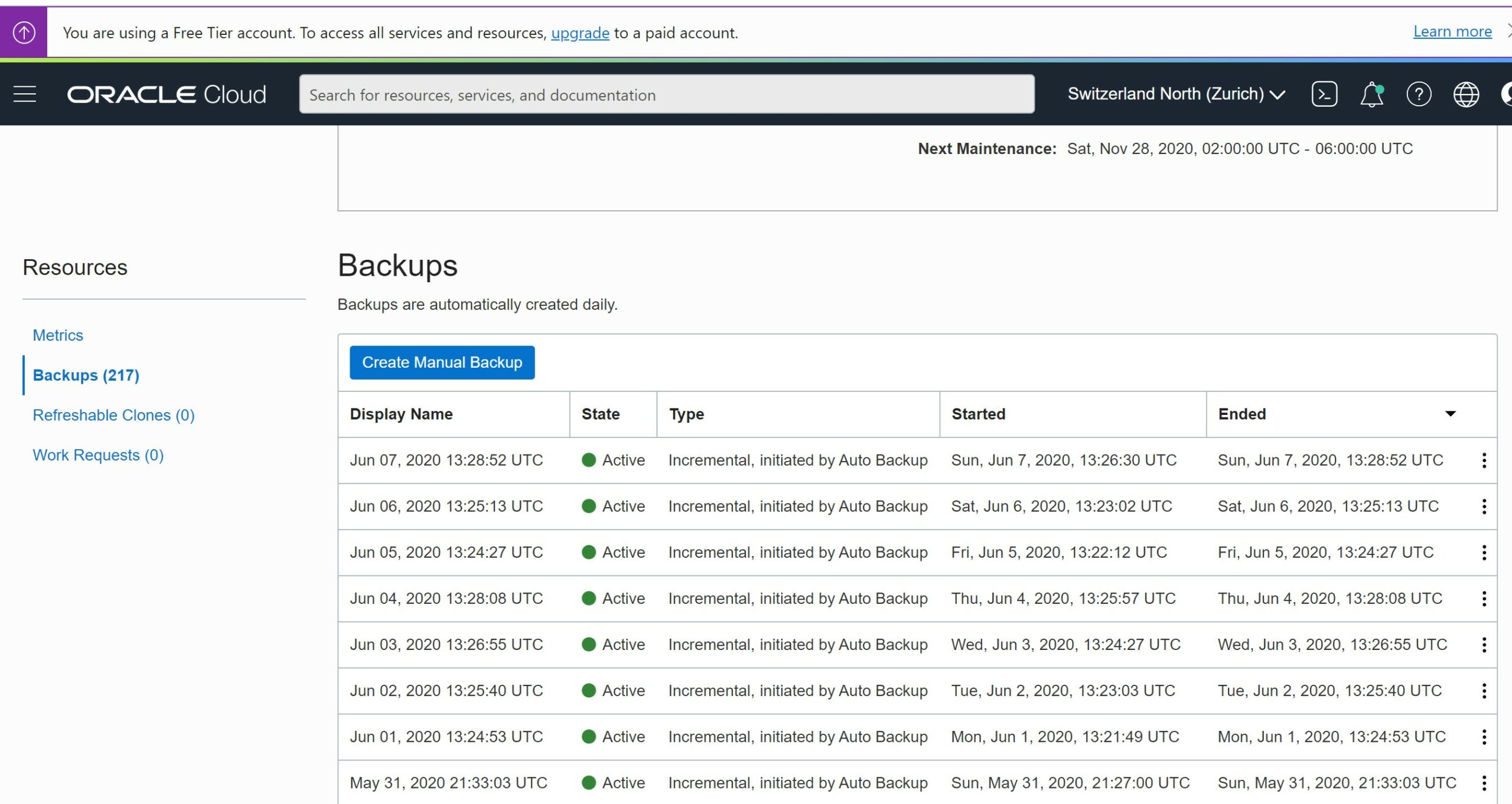
Task: Open actions menu for Jun 07 backup
Action: tap(1484, 460)
